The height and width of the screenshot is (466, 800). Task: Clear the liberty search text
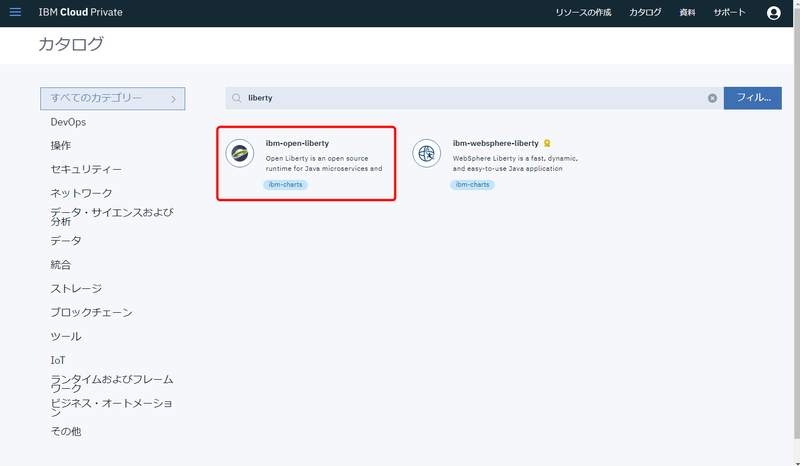pos(712,98)
